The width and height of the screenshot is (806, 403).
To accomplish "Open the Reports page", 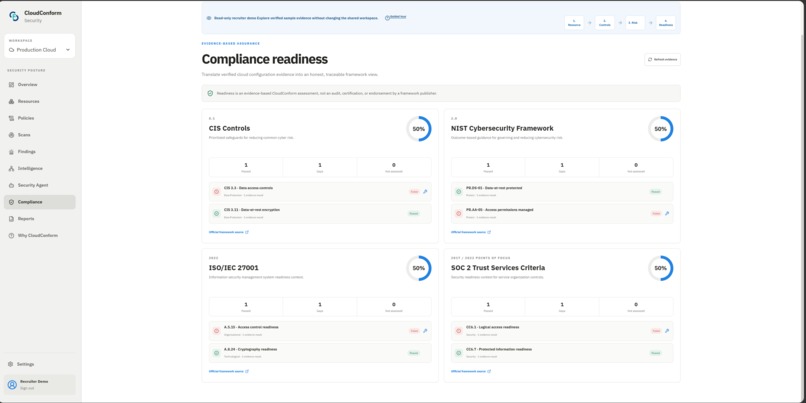I will click(x=39, y=219).
